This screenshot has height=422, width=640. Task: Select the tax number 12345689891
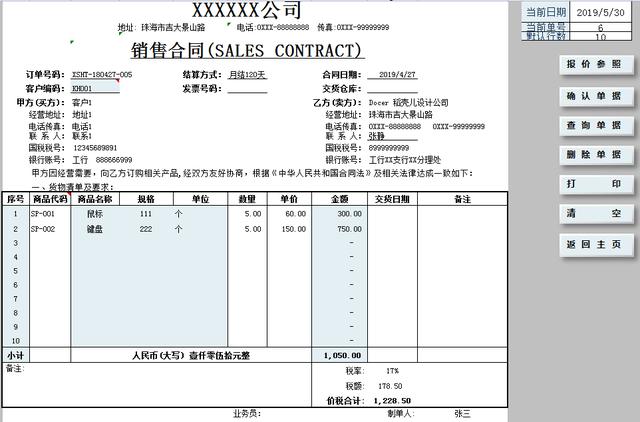pyautogui.click(x=95, y=148)
